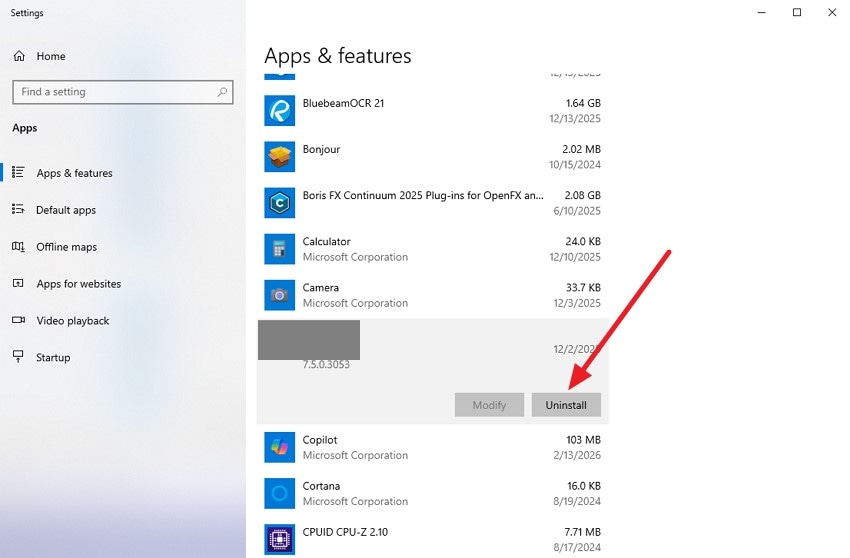Select the Copilot app name
This screenshot has width=850, height=558.
click(320, 440)
